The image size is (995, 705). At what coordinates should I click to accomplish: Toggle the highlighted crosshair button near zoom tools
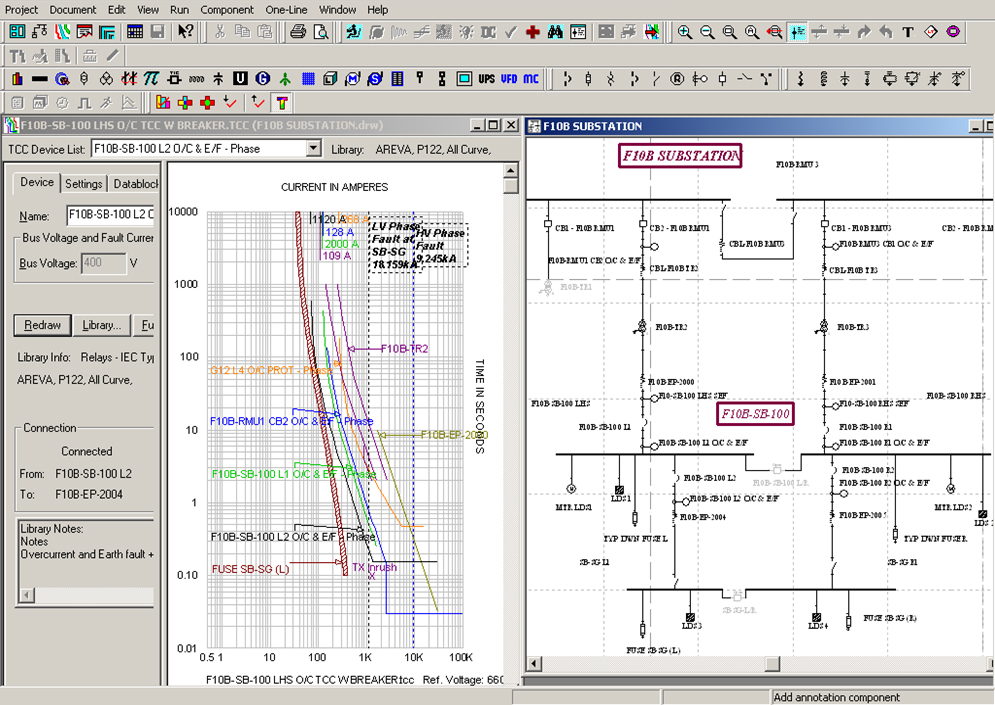click(x=797, y=32)
